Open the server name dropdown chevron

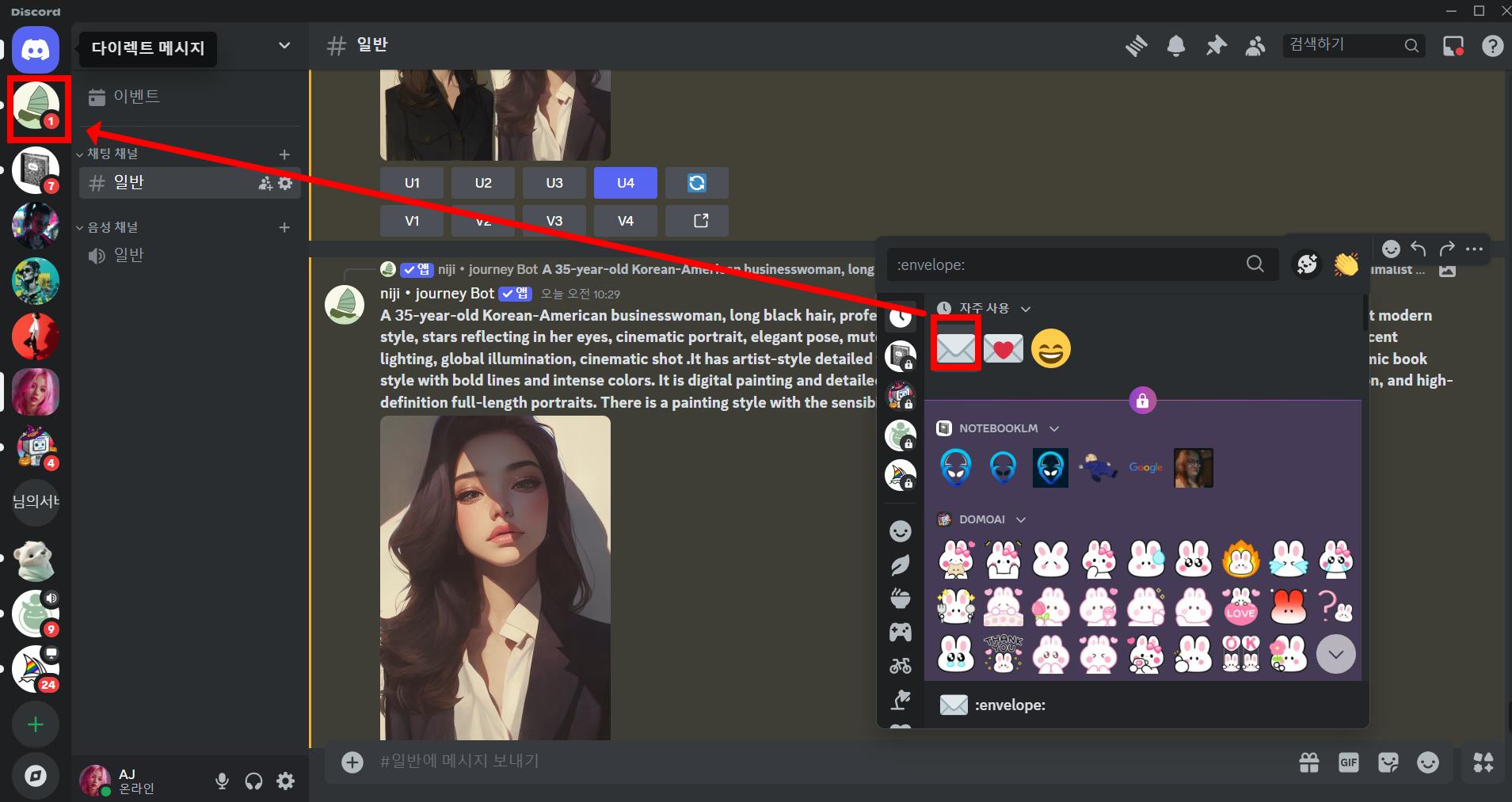[x=284, y=46]
